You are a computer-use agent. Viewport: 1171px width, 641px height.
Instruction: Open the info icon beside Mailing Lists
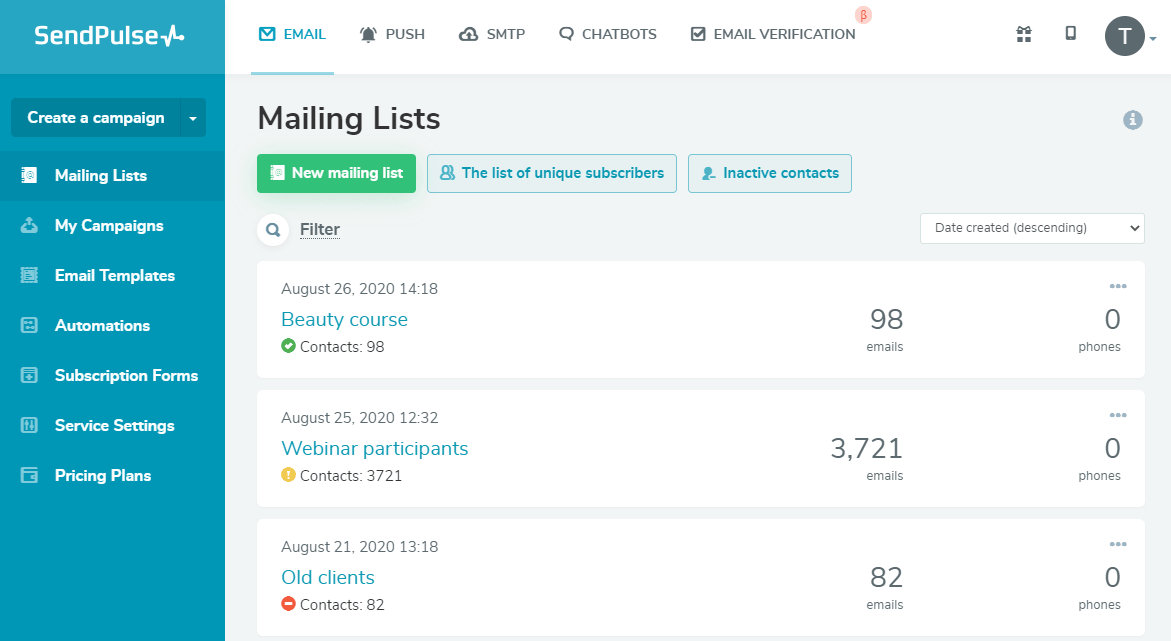tap(1132, 120)
